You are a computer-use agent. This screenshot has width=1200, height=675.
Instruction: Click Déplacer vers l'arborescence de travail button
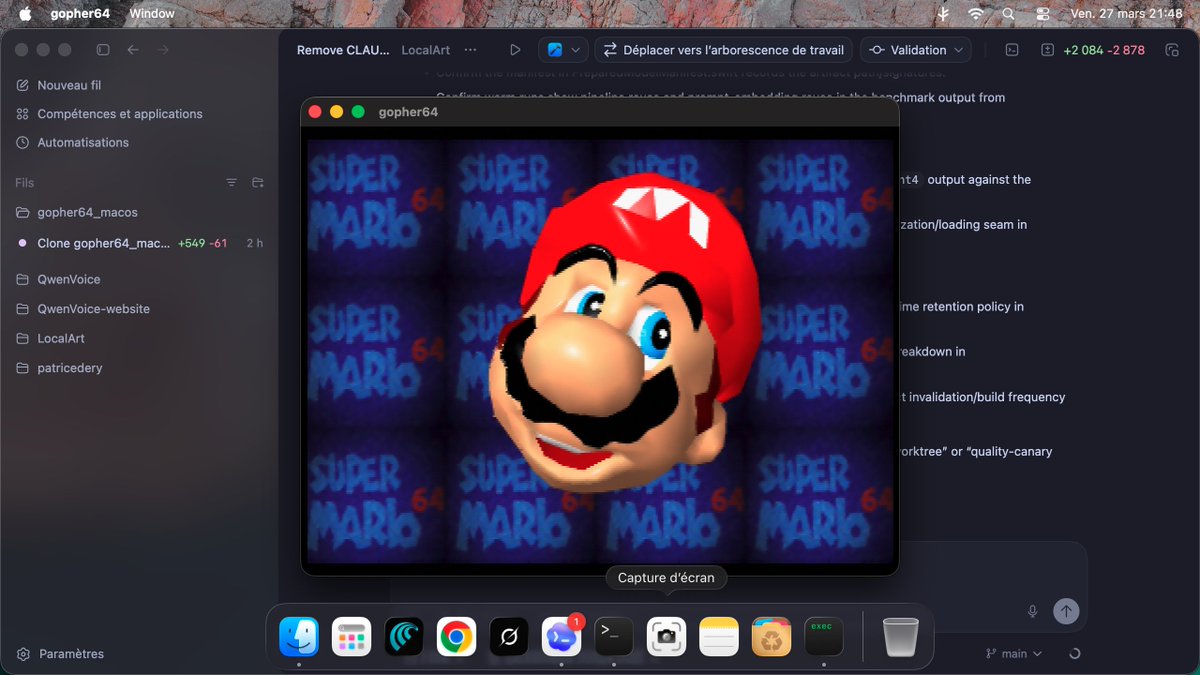[724, 50]
